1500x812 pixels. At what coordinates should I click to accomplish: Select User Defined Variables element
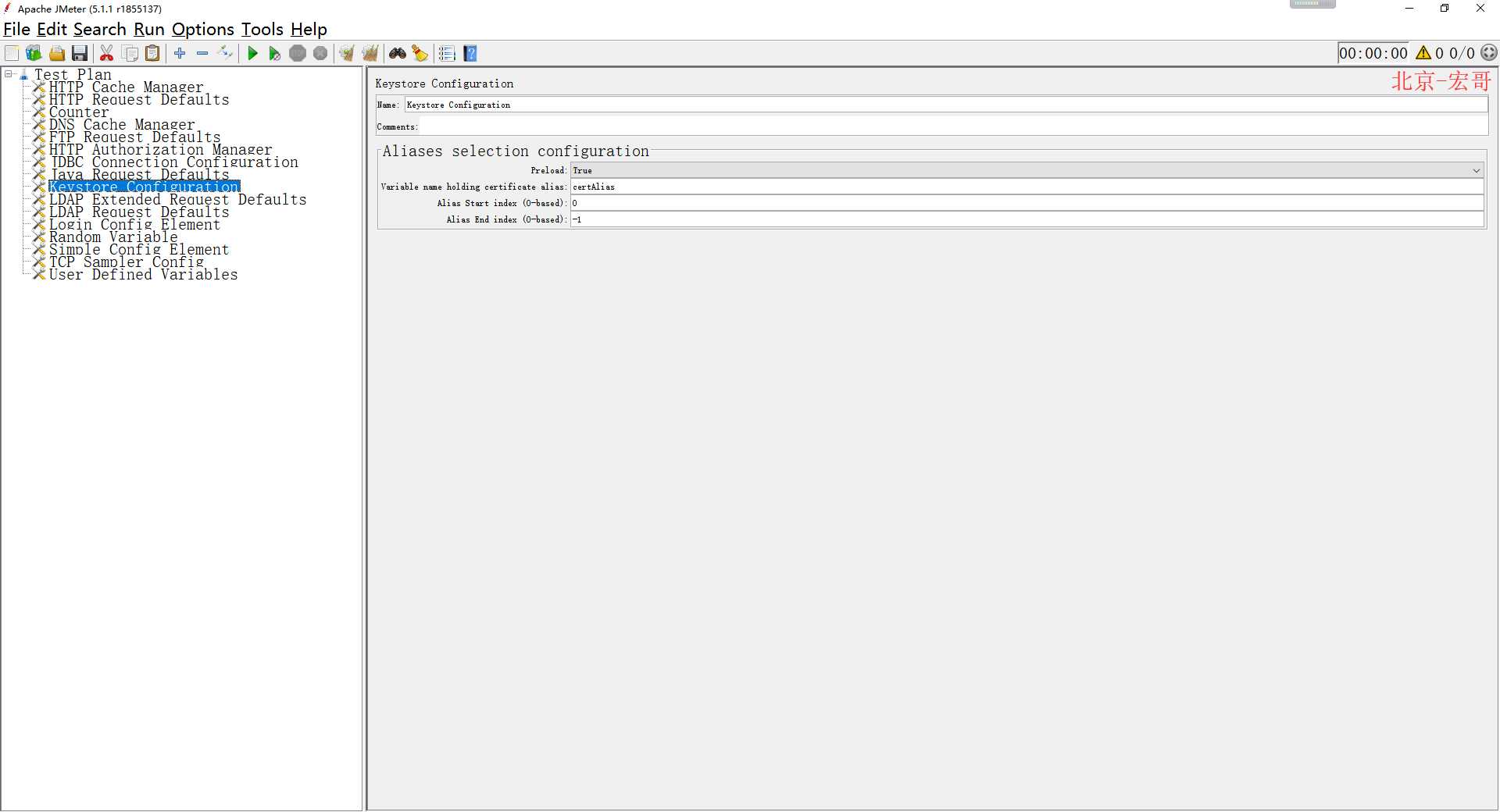(143, 274)
